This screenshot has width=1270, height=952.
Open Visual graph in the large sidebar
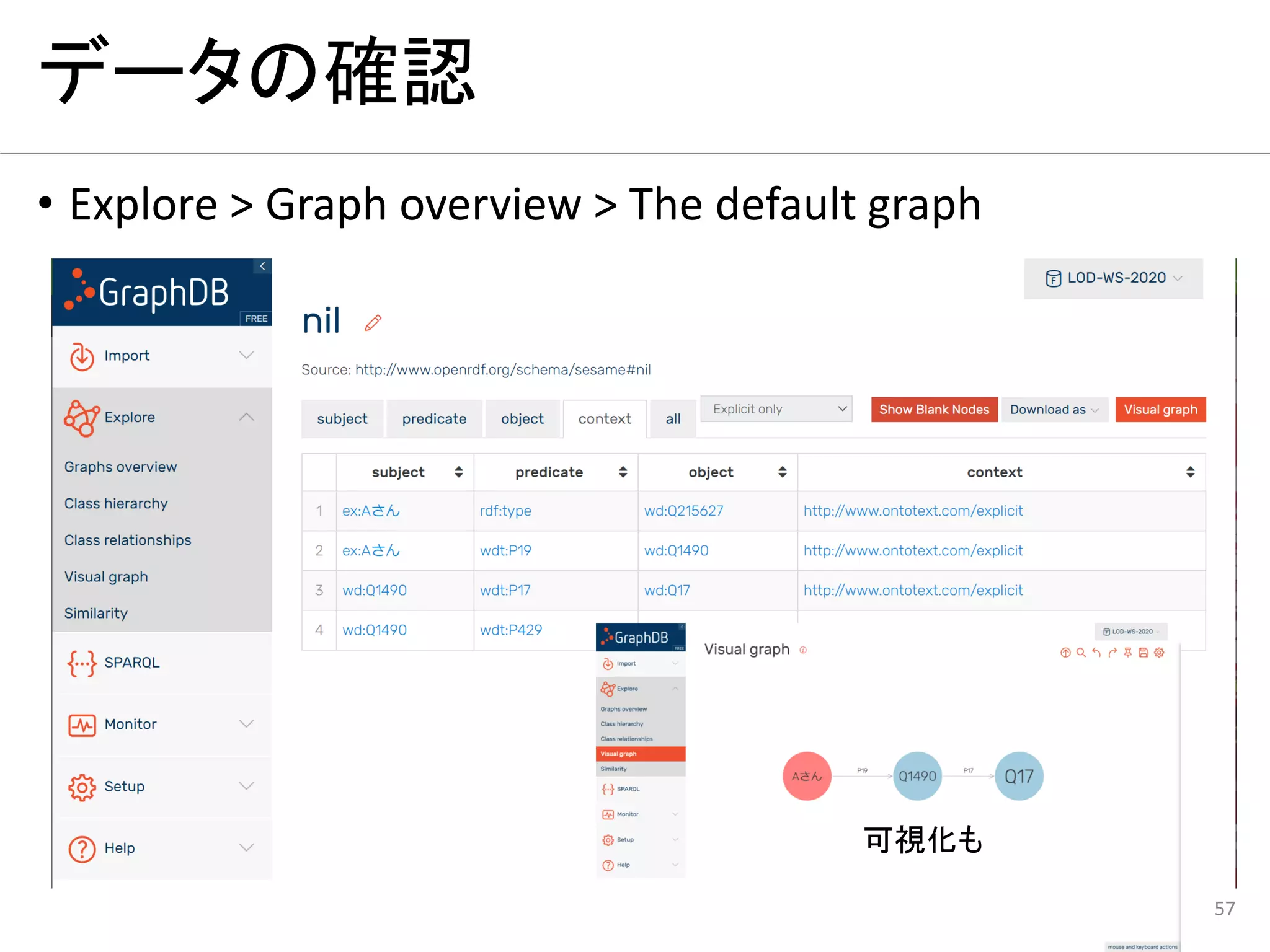[x=106, y=576]
